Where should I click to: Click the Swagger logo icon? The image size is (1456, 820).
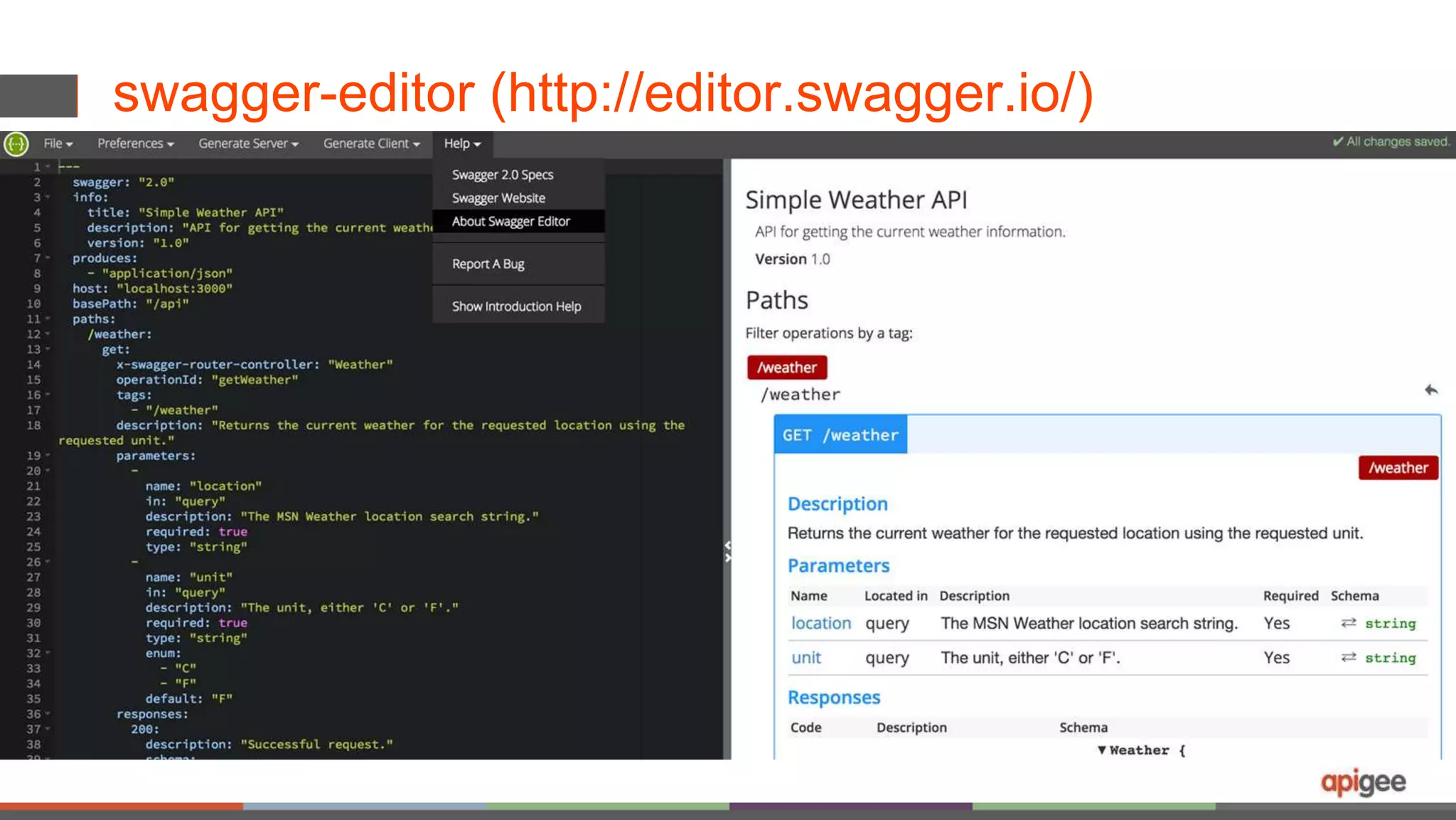point(16,144)
